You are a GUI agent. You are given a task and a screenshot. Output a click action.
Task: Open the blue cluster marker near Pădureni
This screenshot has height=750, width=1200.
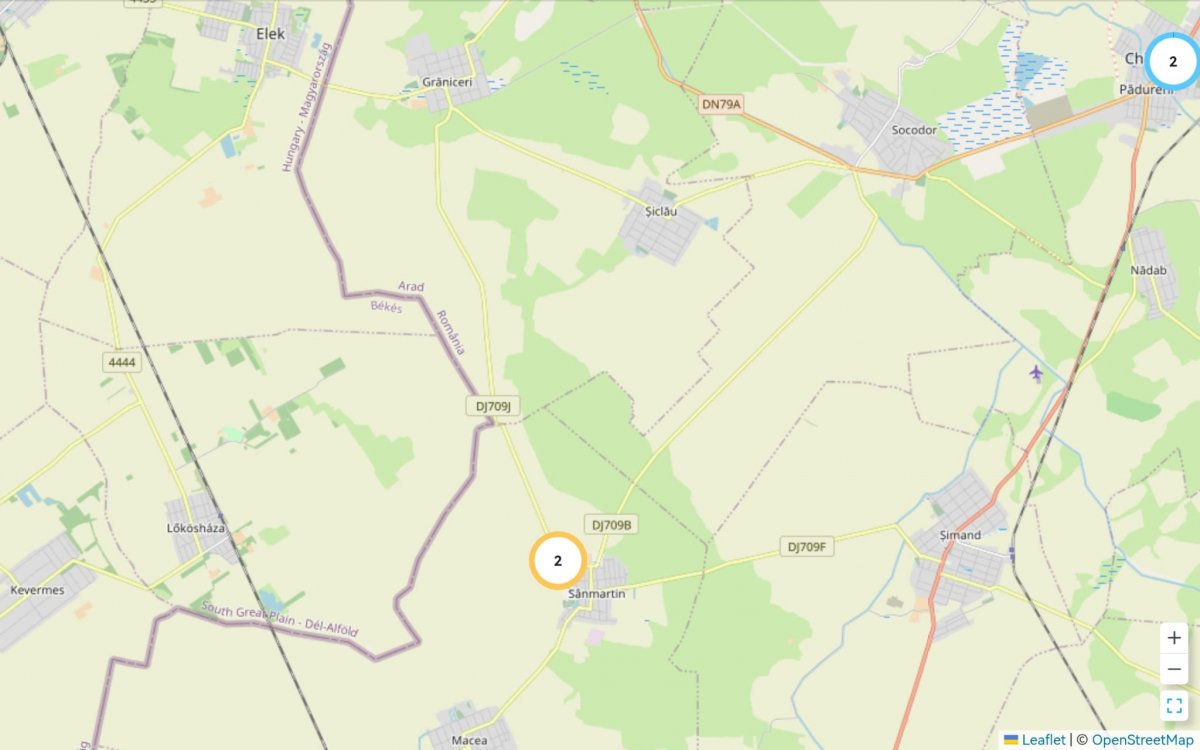click(1173, 61)
